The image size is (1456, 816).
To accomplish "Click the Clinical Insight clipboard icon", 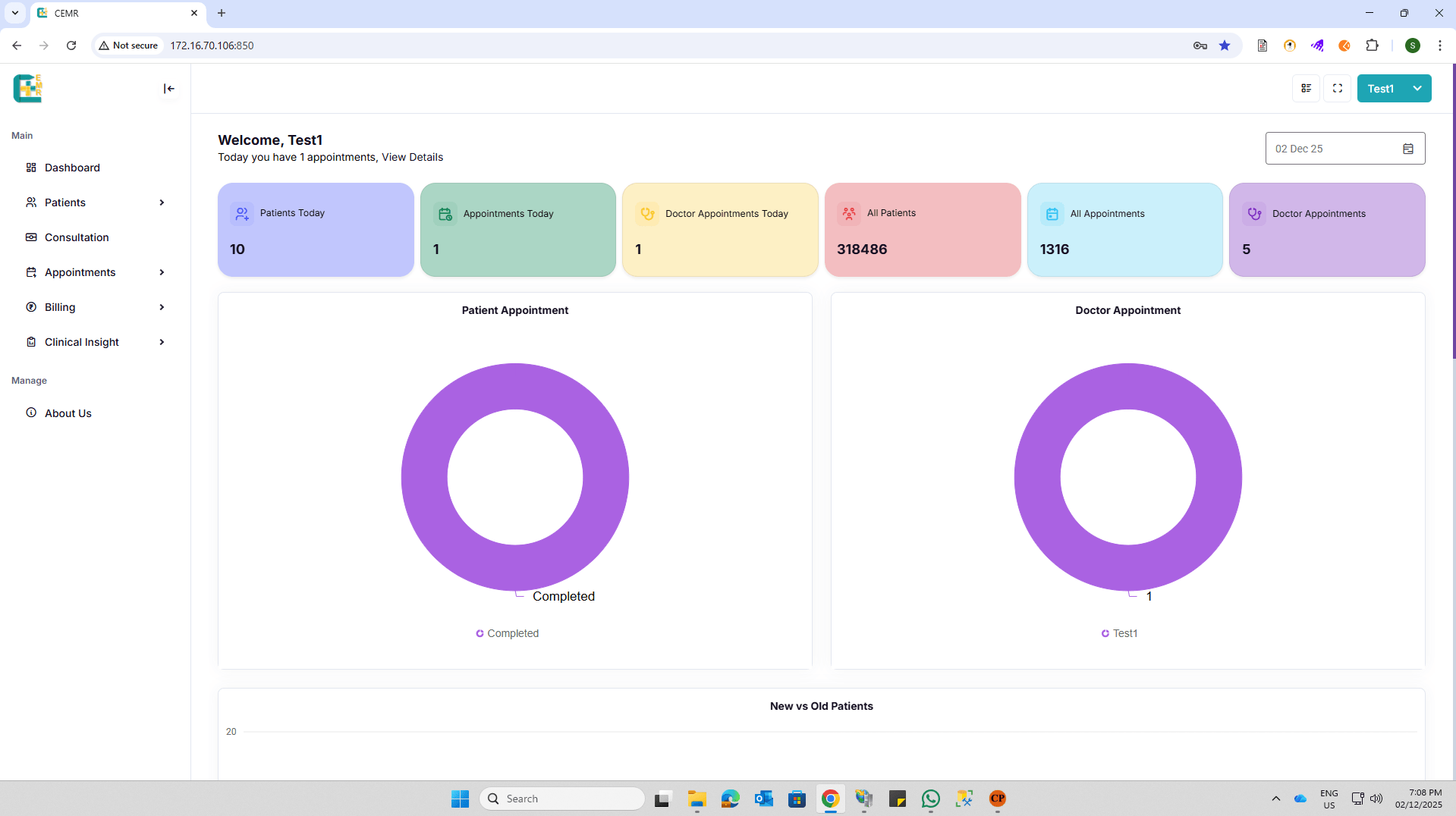I will (31, 342).
